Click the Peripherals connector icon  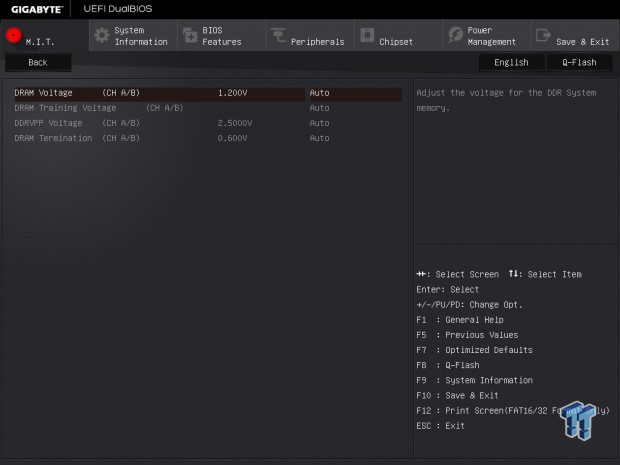[x=278, y=35]
